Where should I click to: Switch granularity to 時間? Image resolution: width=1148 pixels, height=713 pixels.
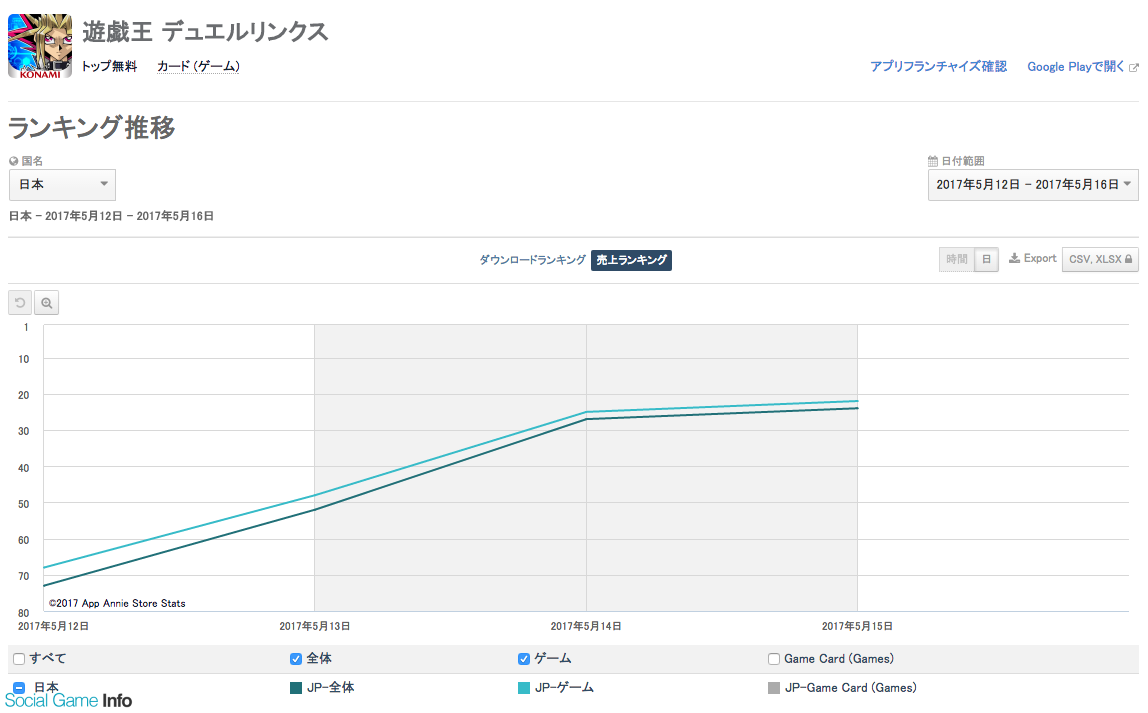[x=956, y=259]
